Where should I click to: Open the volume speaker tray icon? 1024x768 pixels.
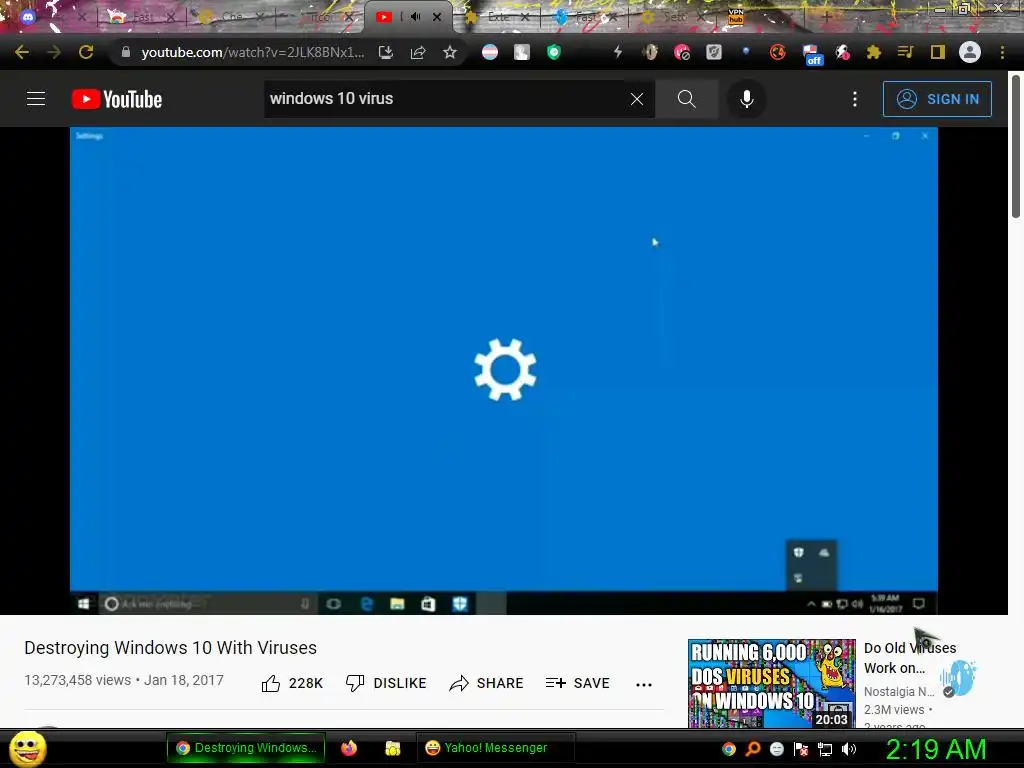pos(849,749)
